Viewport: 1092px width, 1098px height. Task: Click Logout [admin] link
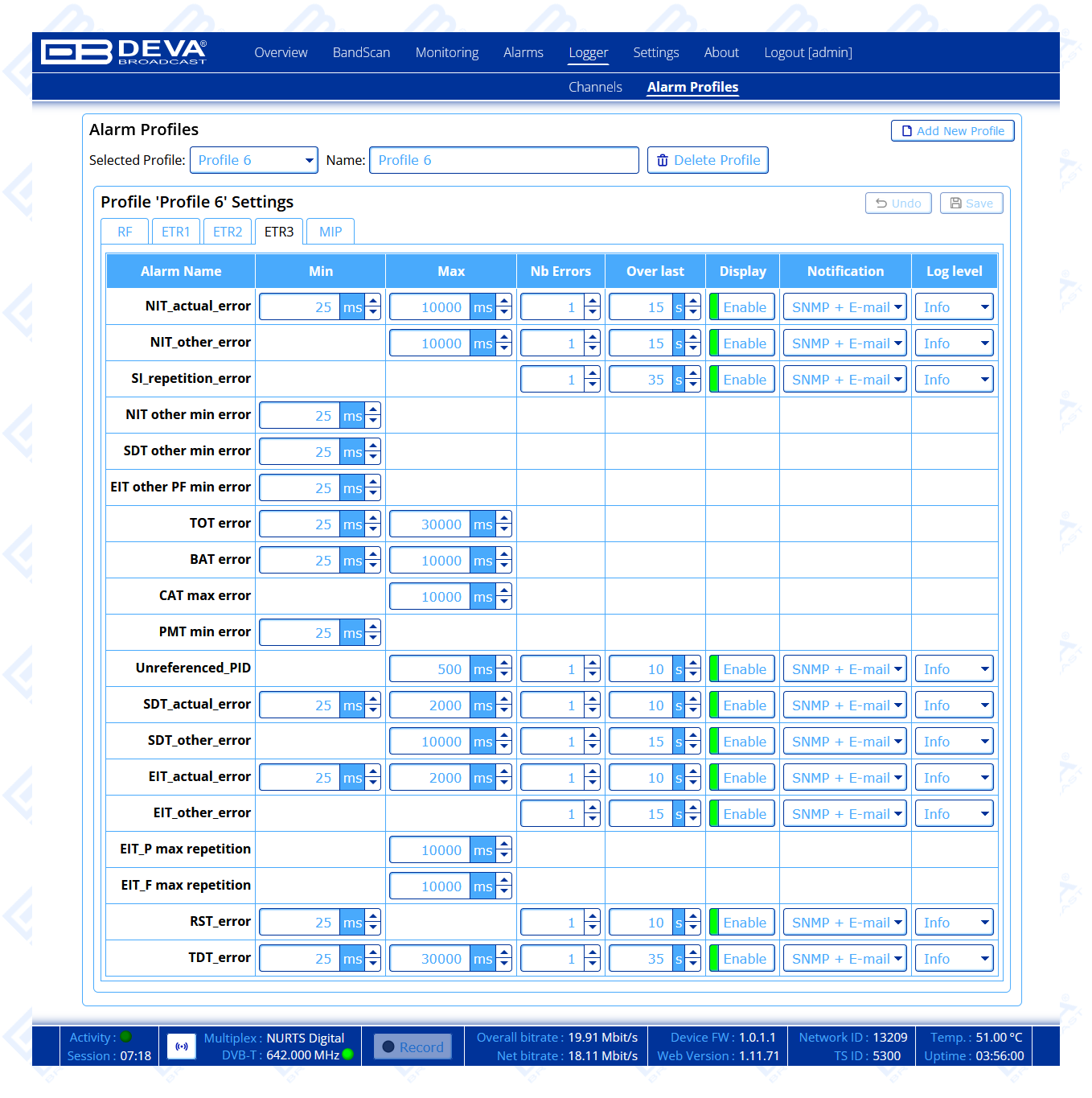[807, 52]
